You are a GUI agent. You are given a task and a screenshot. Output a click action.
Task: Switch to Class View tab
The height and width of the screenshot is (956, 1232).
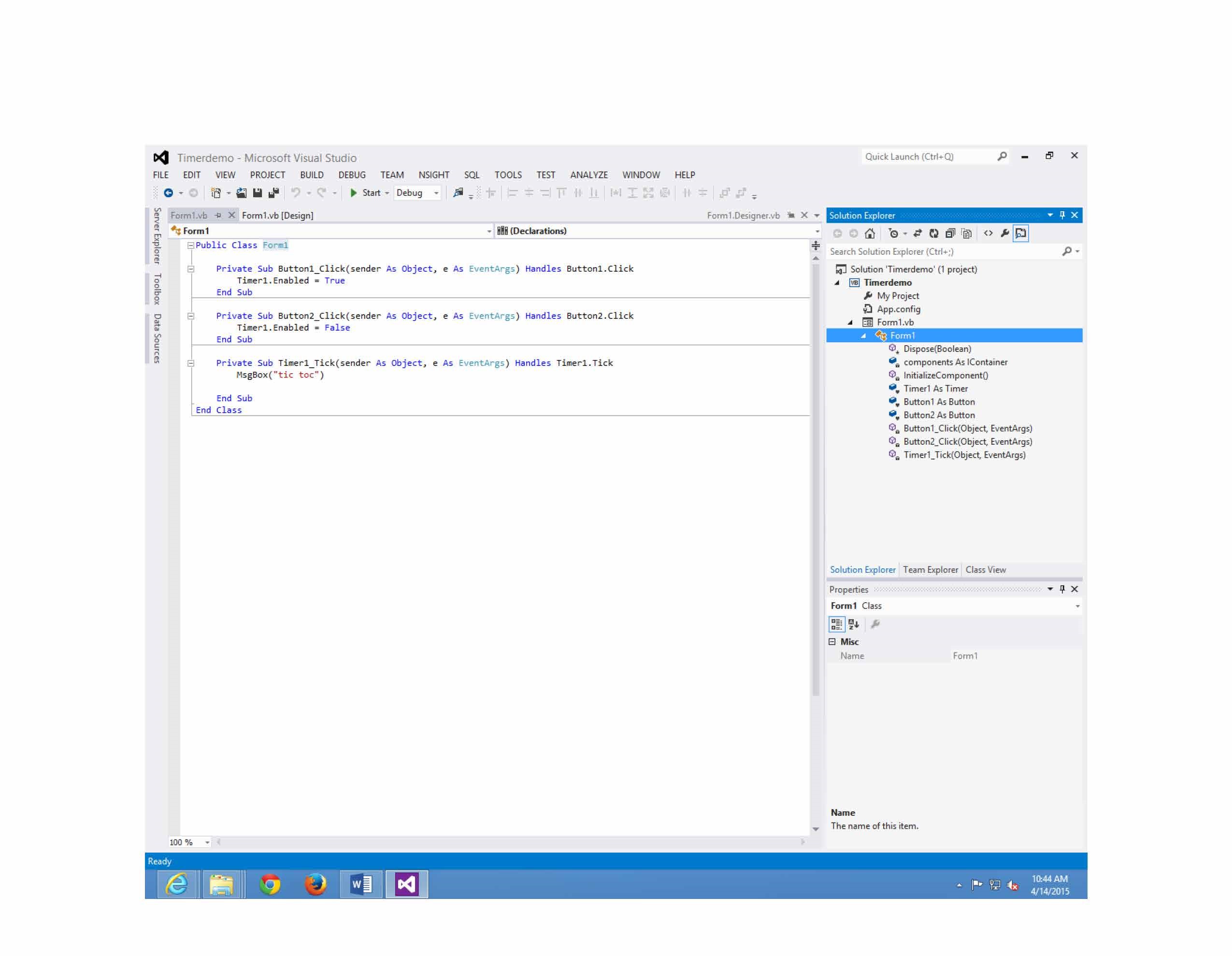point(986,570)
